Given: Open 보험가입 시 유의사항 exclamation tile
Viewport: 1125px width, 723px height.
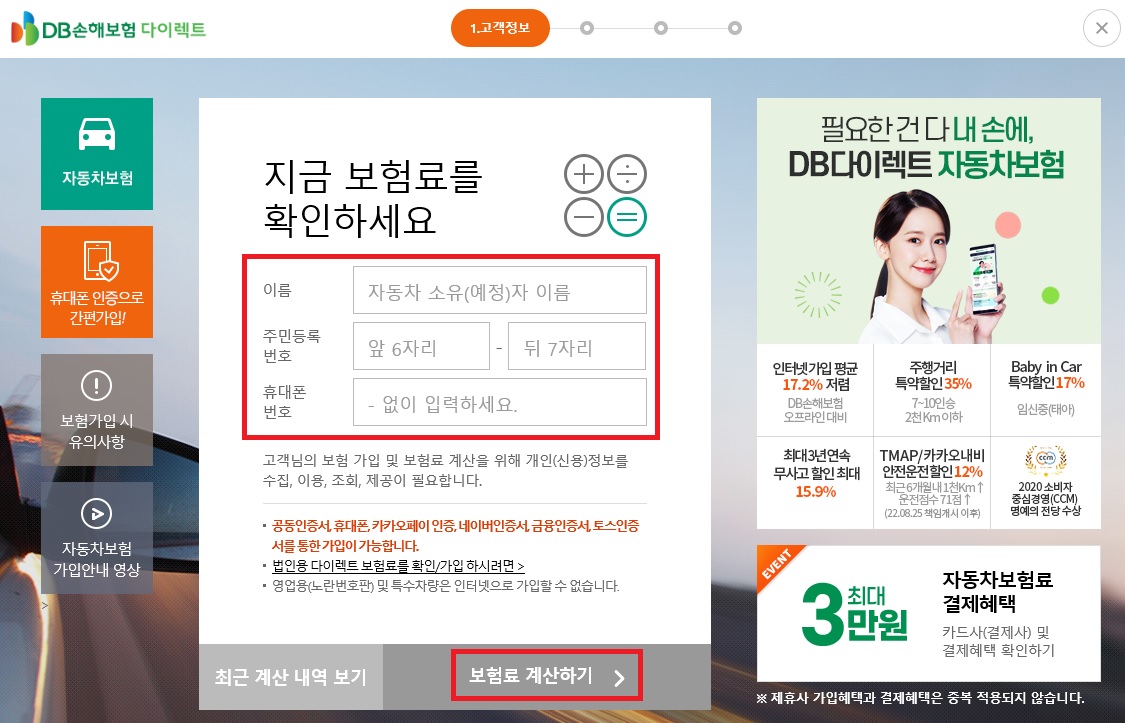Looking at the screenshot, I should click(97, 410).
